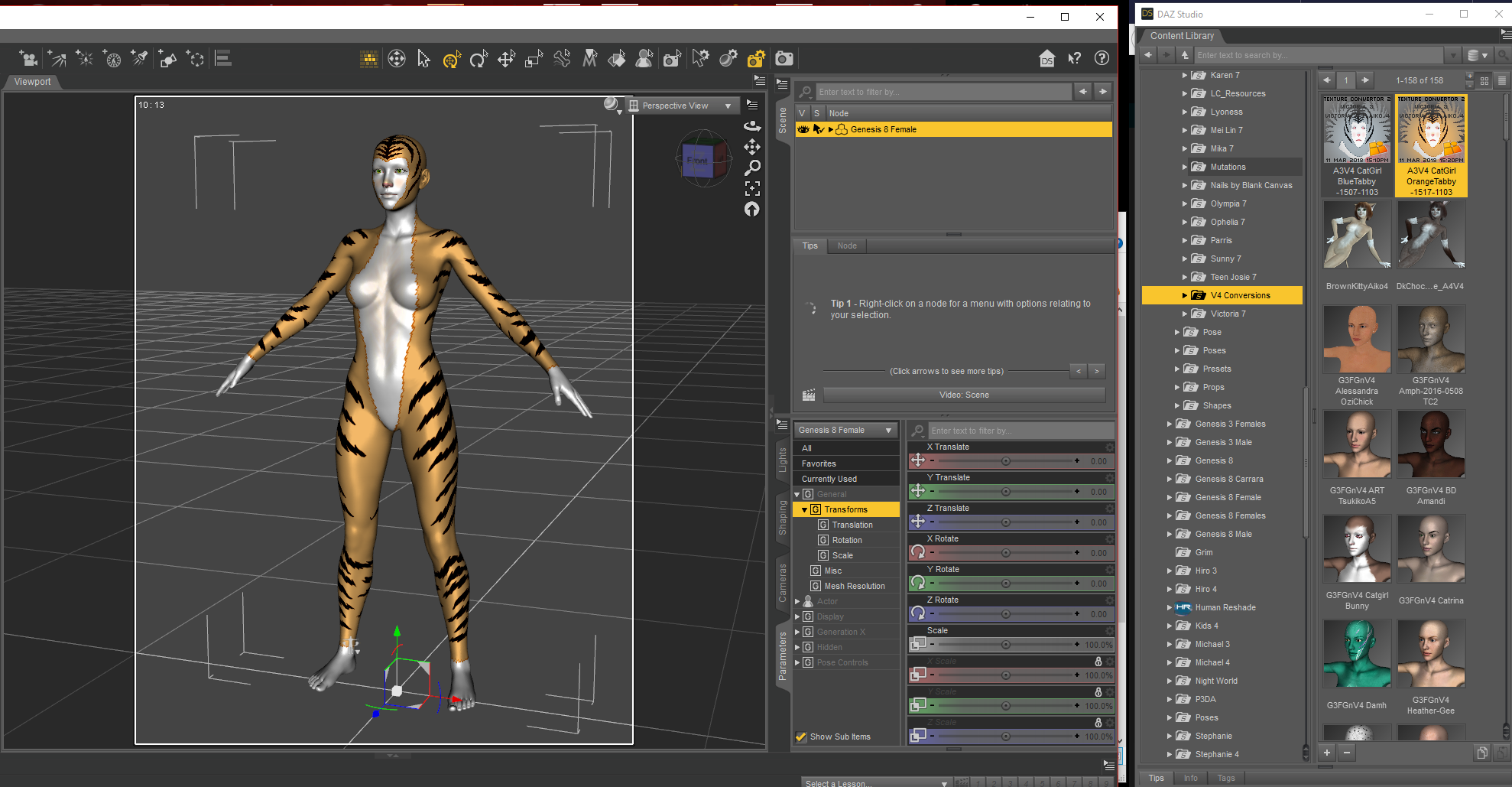Switch to the Node tab
The height and width of the screenshot is (787, 1512).
[847, 246]
